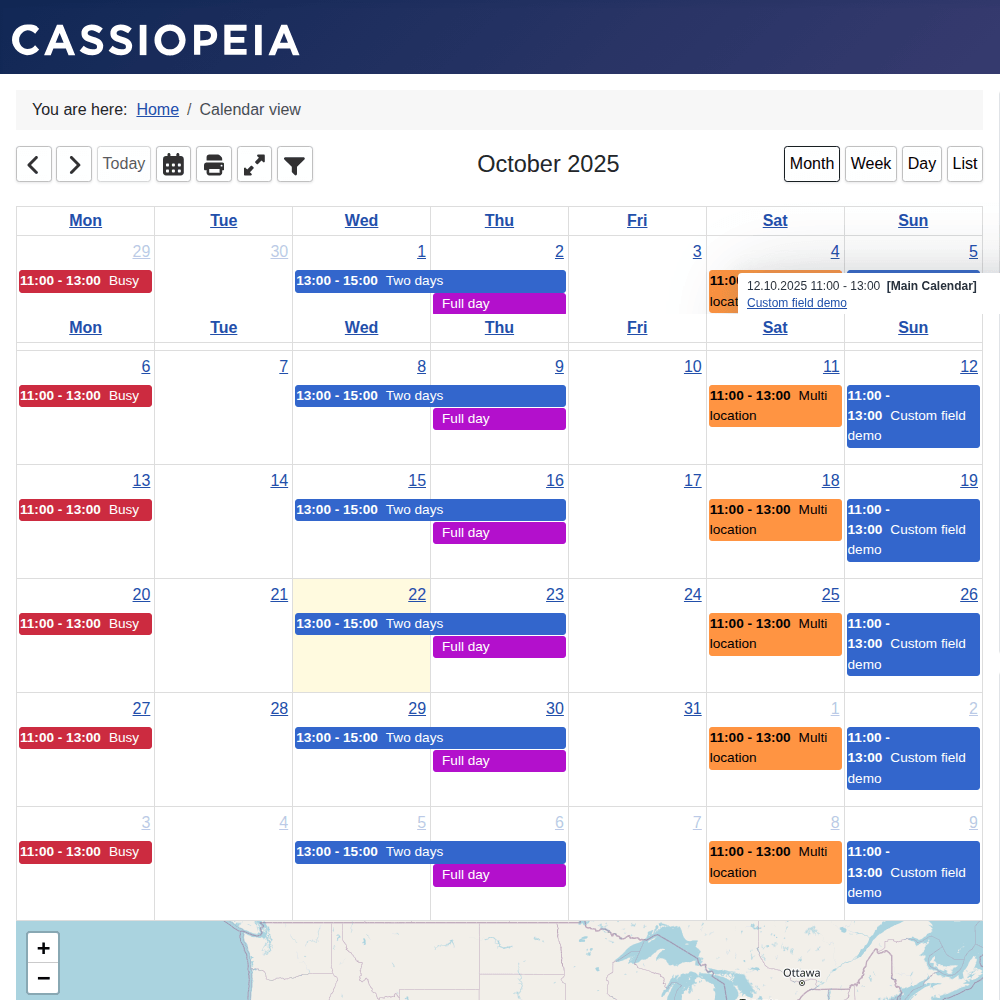Switch to Week view
This screenshot has height=1000, width=1000.
pos(870,163)
